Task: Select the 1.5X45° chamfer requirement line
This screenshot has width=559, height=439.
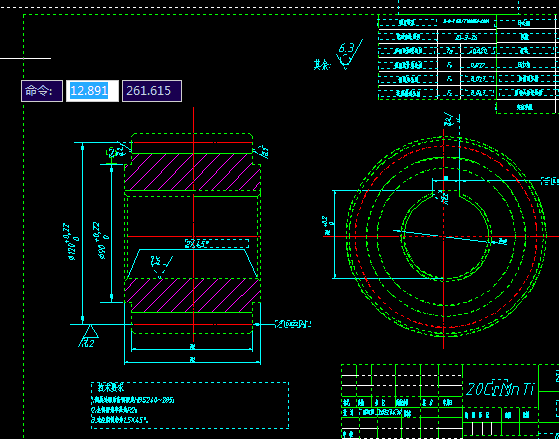Action: pos(120,420)
